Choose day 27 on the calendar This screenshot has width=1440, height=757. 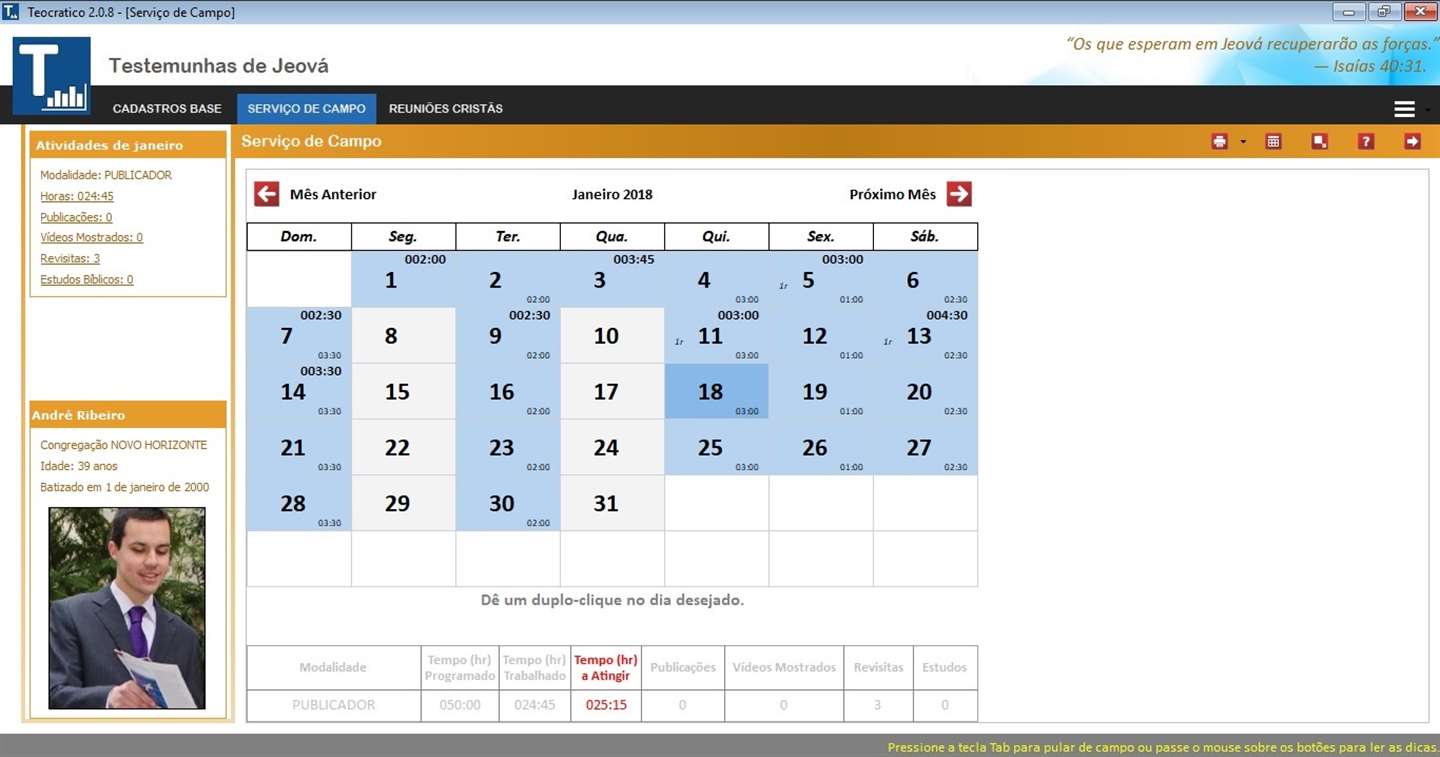[x=925, y=447]
